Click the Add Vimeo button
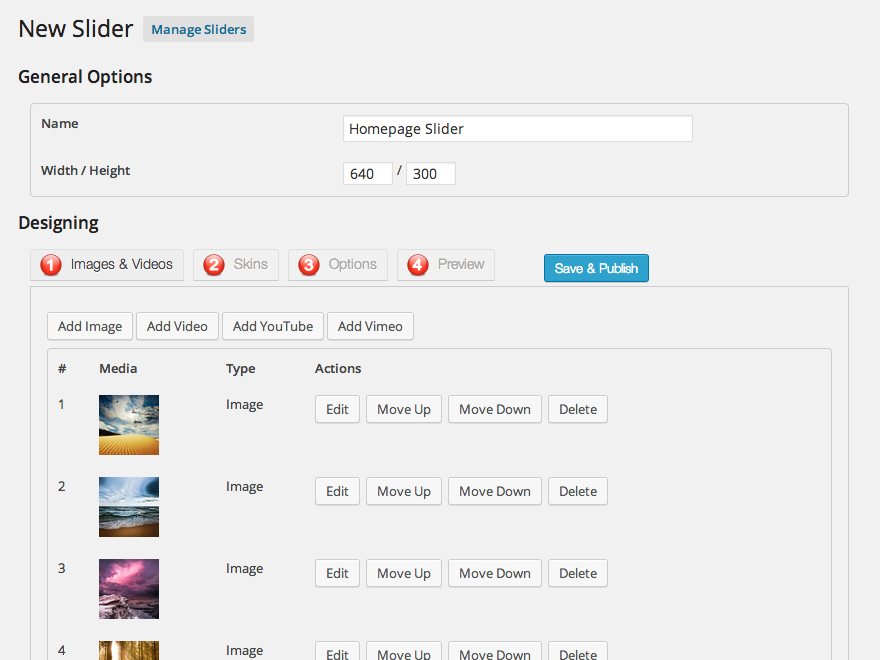880x660 pixels. [x=370, y=326]
